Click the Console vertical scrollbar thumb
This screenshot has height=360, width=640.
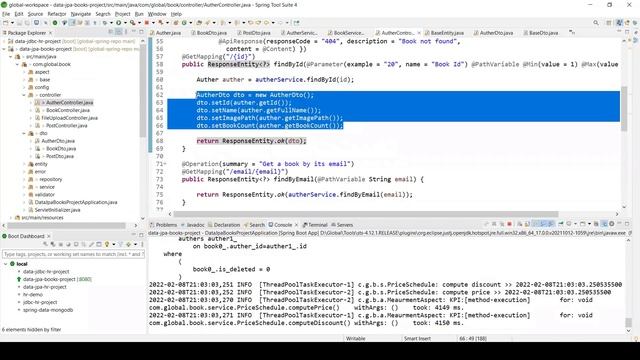[x=629, y=323]
